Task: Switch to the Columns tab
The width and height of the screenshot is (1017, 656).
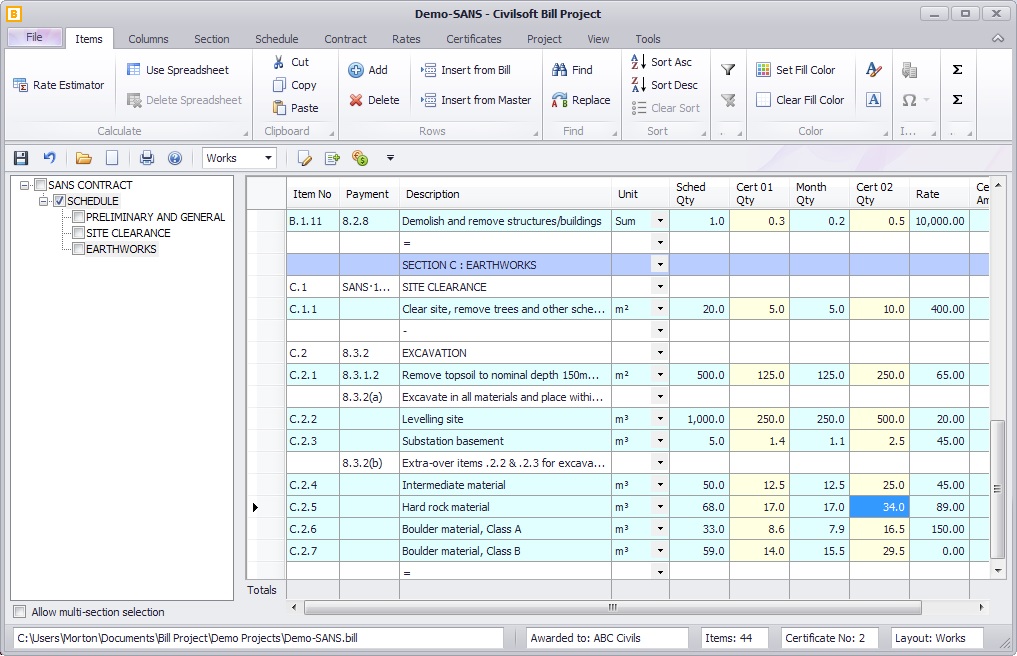Action: click(148, 39)
